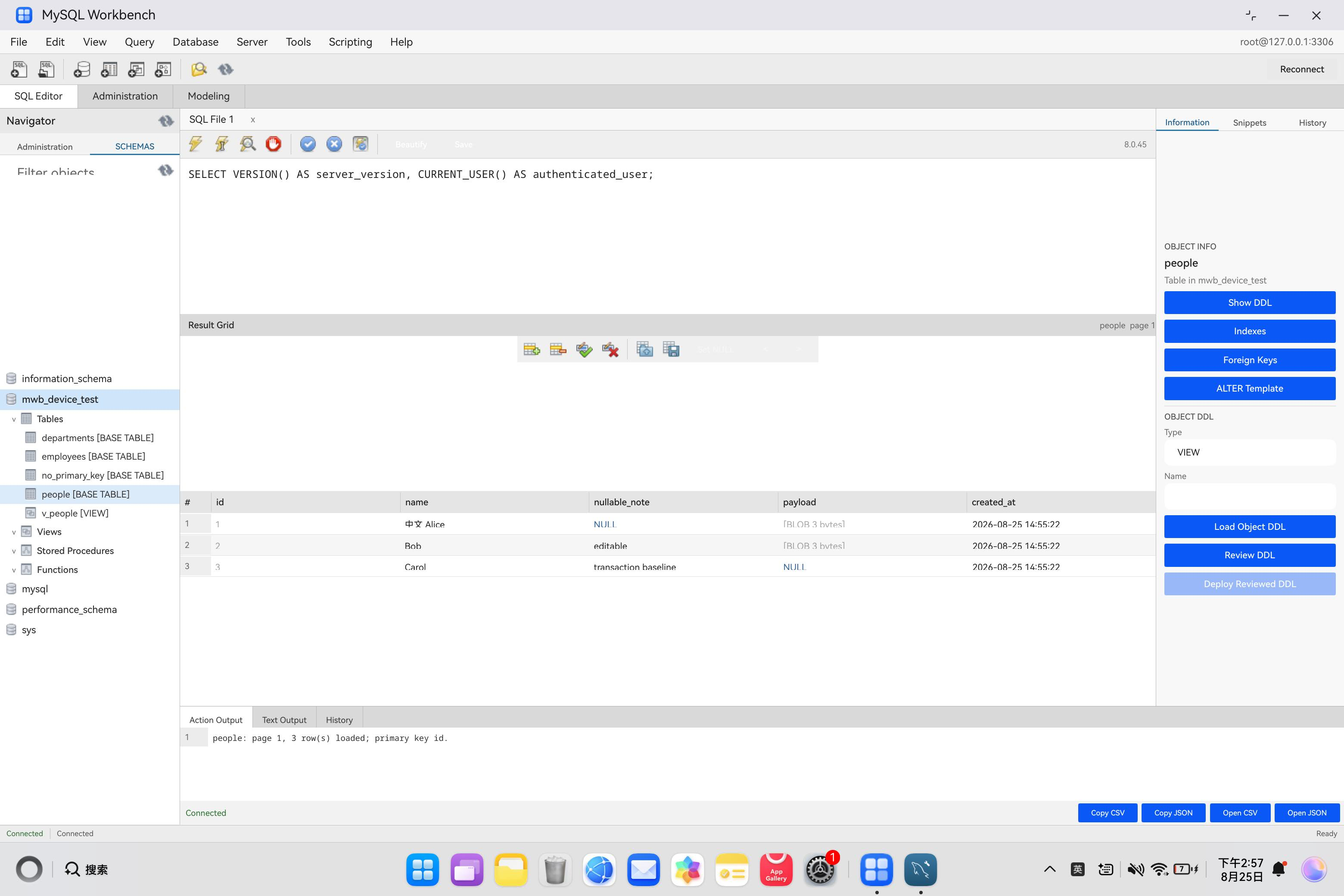The height and width of the screenshot is (896, 1344).
Task: Open the system Settings gear in dock
Action: click(821, 870)
